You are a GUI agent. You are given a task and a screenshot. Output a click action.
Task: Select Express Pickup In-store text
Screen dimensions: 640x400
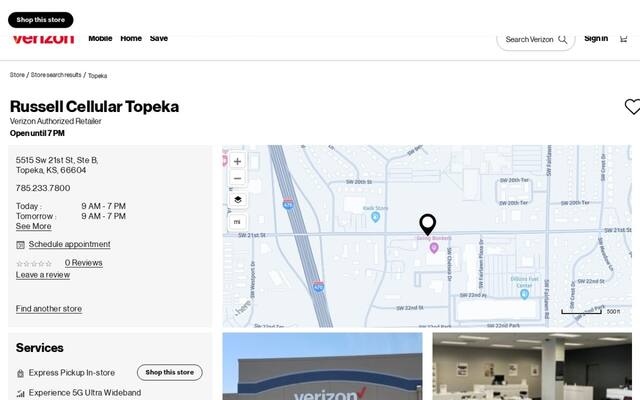(x=72, y=373)
